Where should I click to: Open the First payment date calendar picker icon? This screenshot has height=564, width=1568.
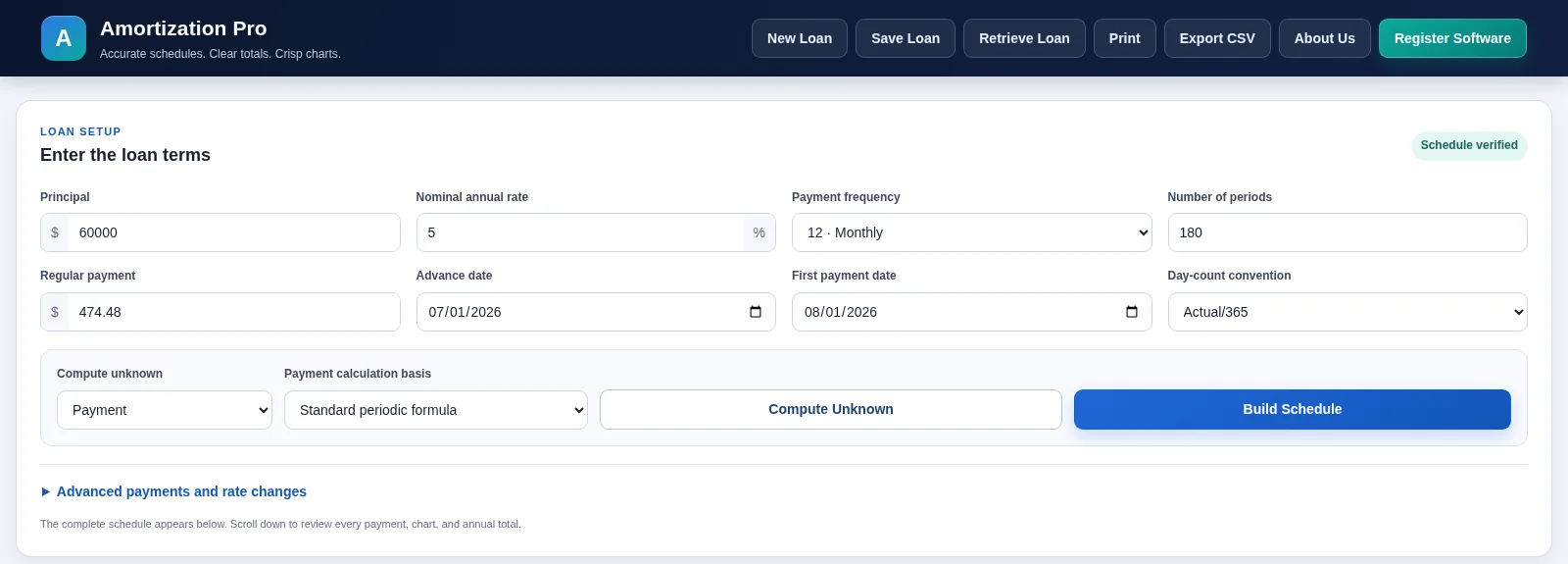point(1132,312)
